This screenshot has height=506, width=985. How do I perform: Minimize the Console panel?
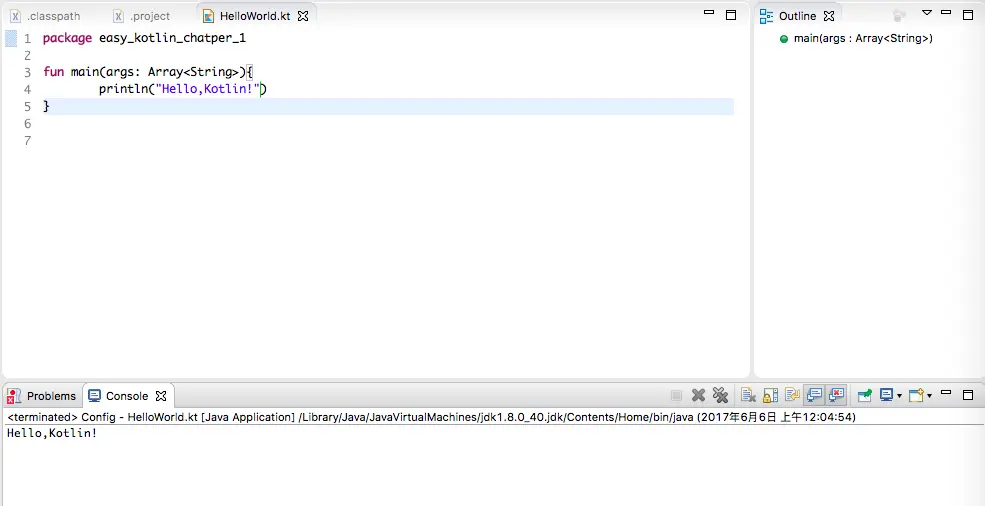(x=946, y=392)
